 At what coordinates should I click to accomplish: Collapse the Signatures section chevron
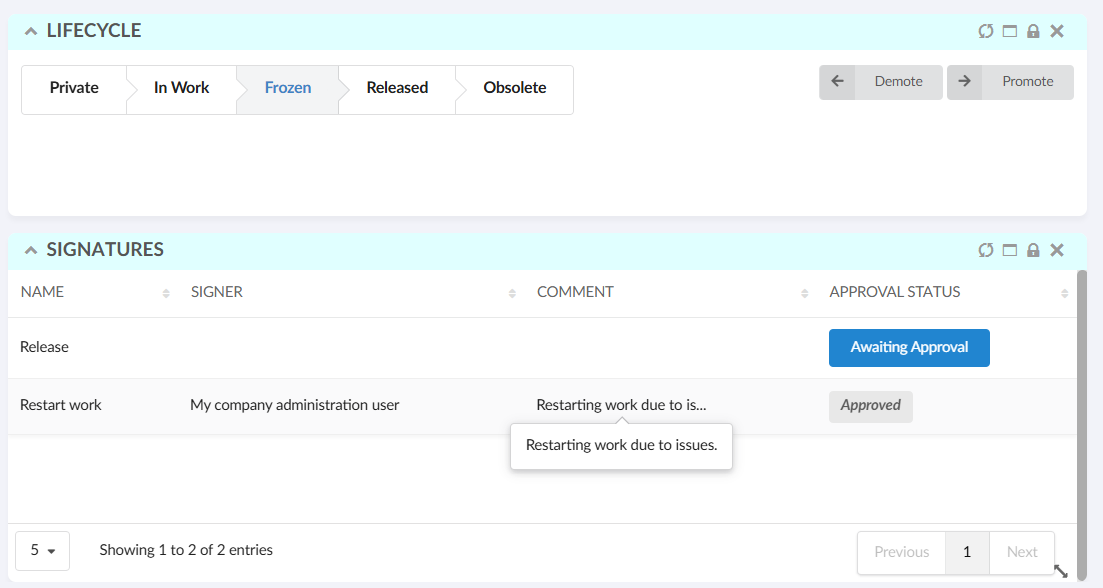(31, 250)
